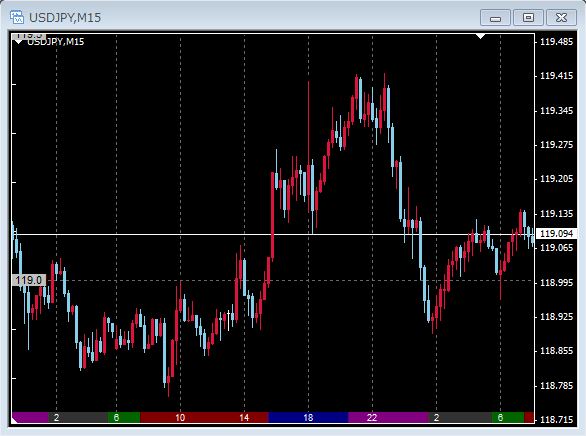The height and width of the screenshot is (436, 586).
Task: Close the USDJPY,M15 chart window
Action: (x=561, y=18)
